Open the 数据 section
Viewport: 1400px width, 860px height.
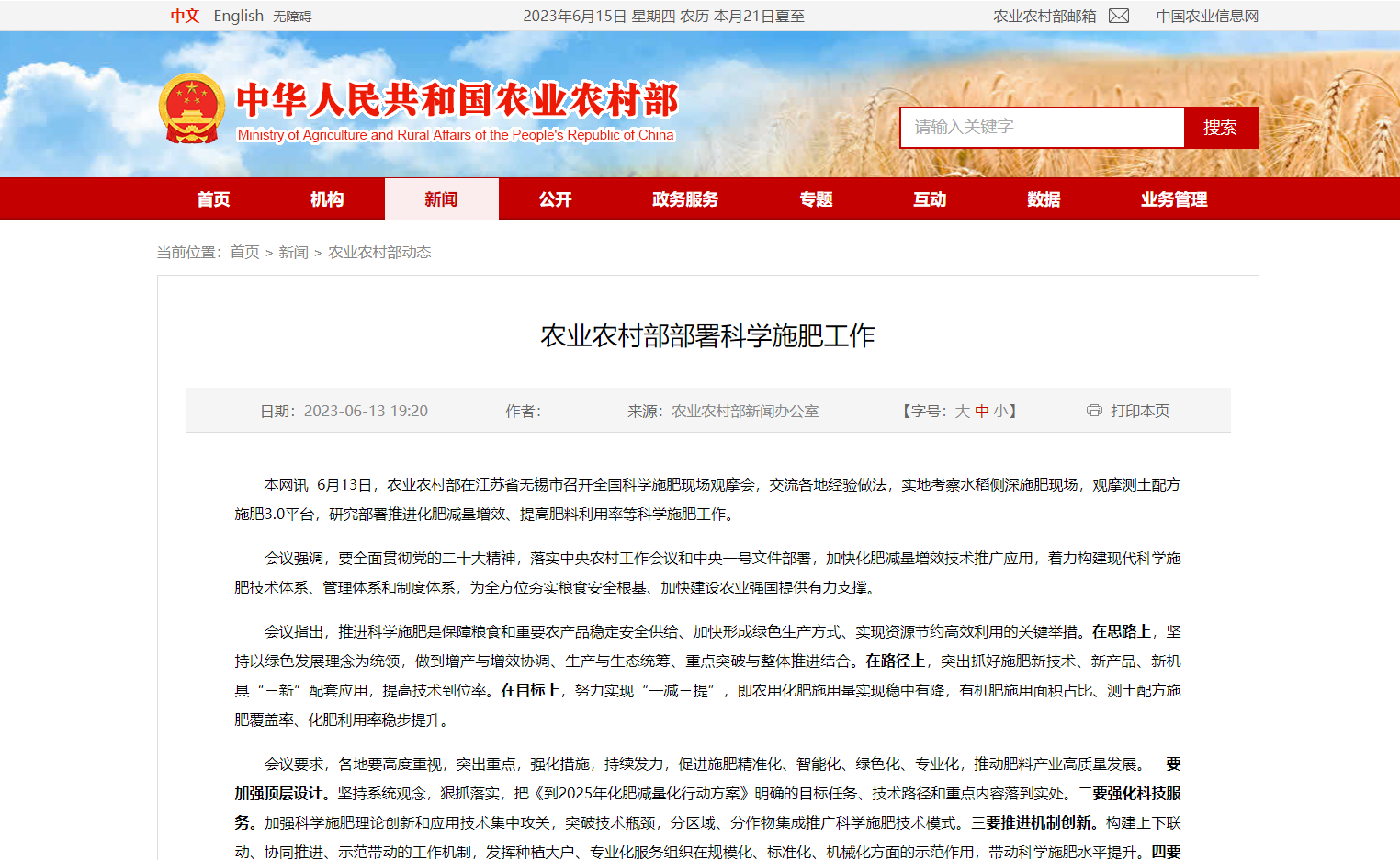pyautogui.click(x=1044, y=198)
